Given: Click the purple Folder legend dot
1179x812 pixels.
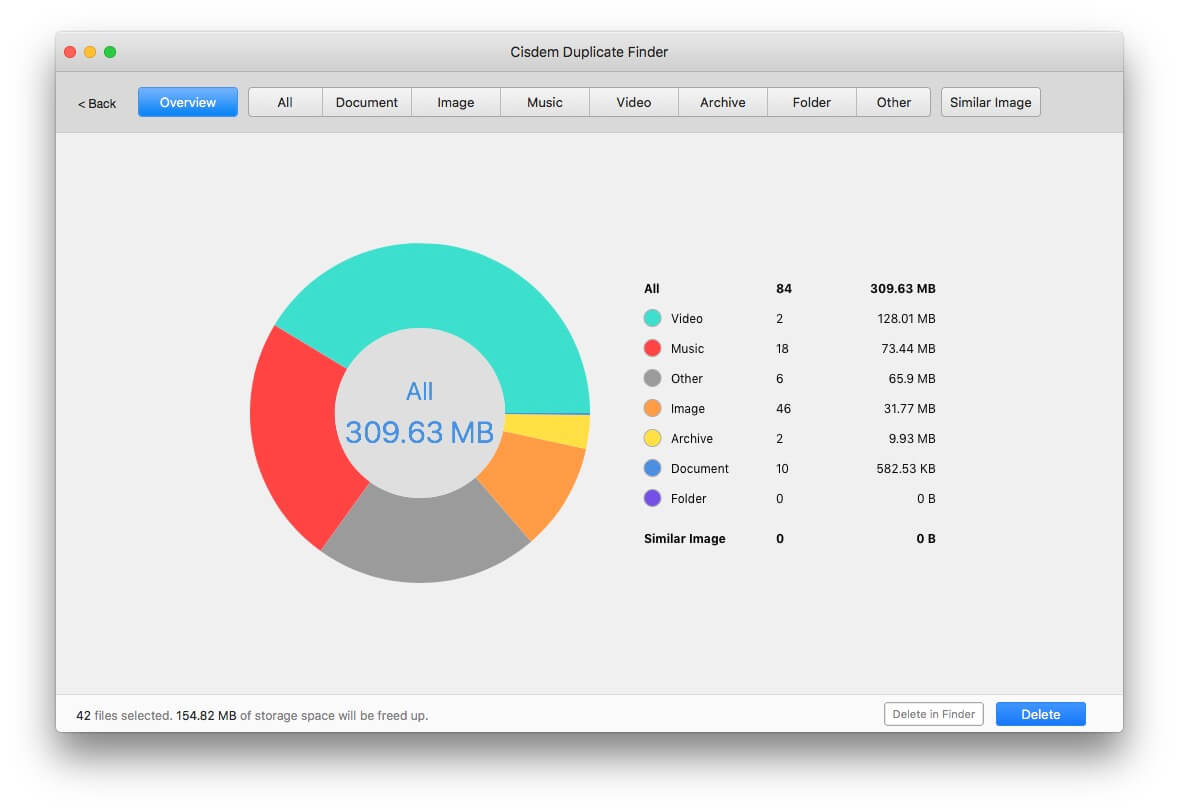Looking at the screenshot, I should (653, 498).
